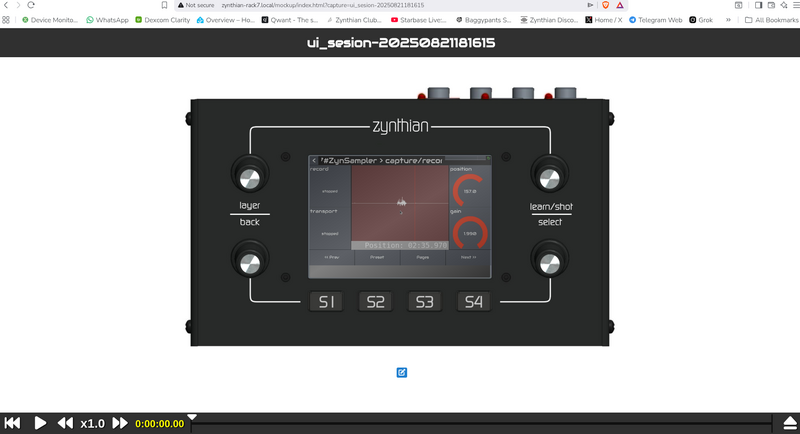Click the << Prev button on the screen
Screen dimensions: 800x434
point(332,257)
